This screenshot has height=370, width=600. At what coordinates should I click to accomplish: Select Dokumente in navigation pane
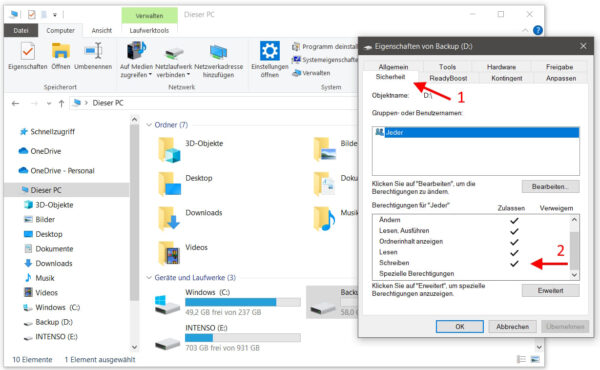coord(49,249)
